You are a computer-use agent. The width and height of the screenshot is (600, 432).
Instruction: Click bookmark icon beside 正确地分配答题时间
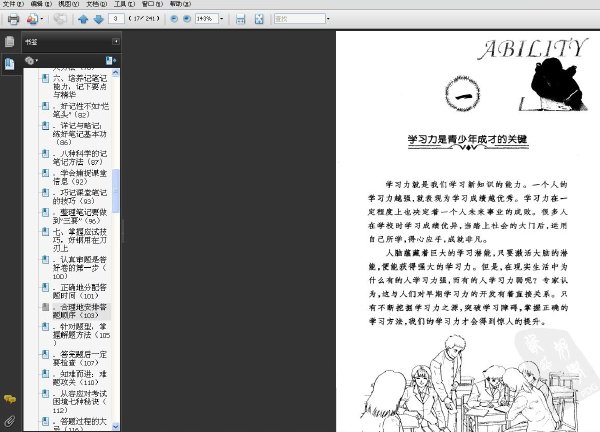(45, 287)
